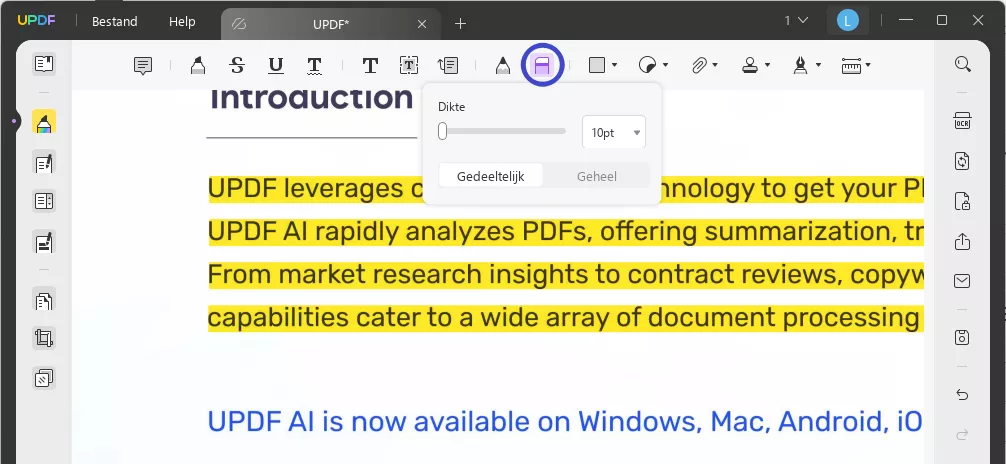Run OCR text recognition
Screen dimensions: 1006x464
click(x=962, y=121)
